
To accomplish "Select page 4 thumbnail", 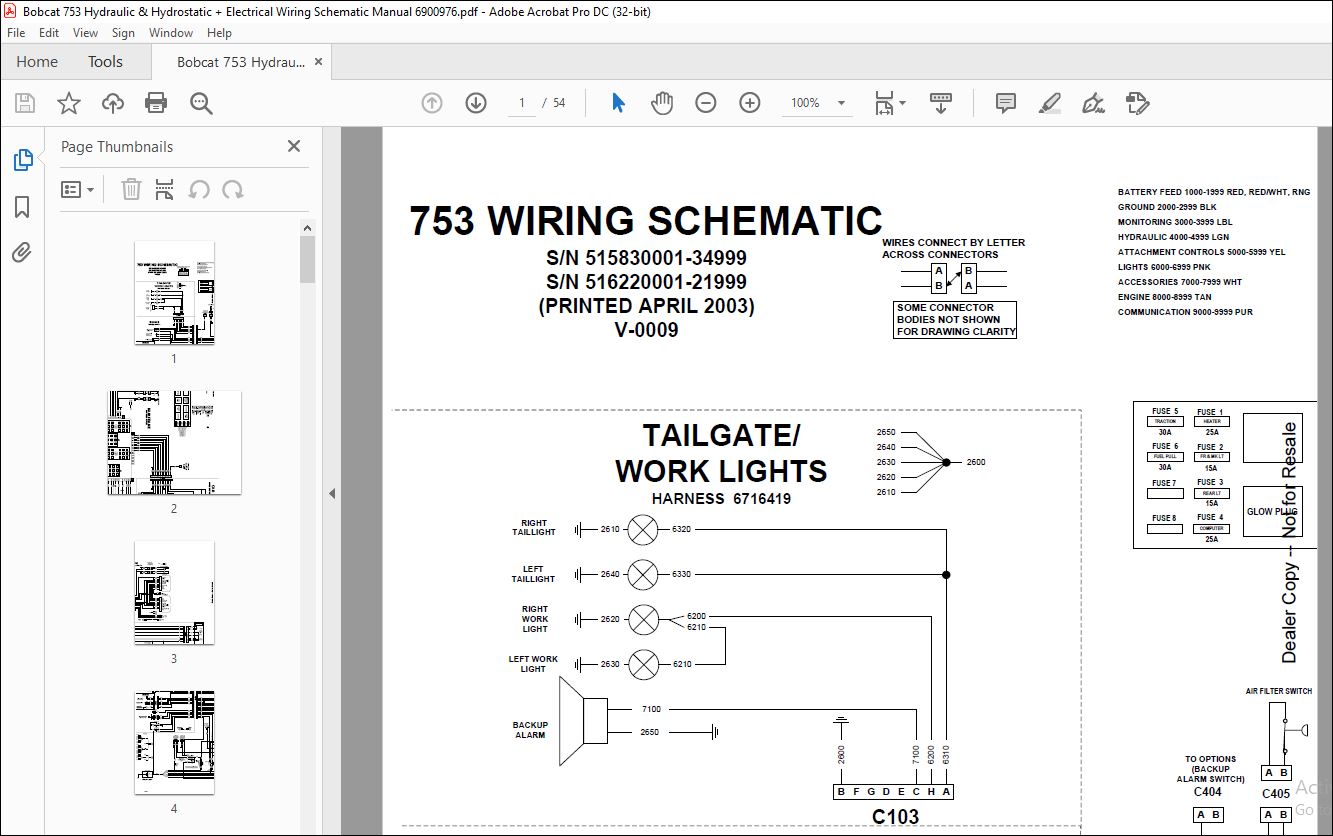I will coord(174,742).
